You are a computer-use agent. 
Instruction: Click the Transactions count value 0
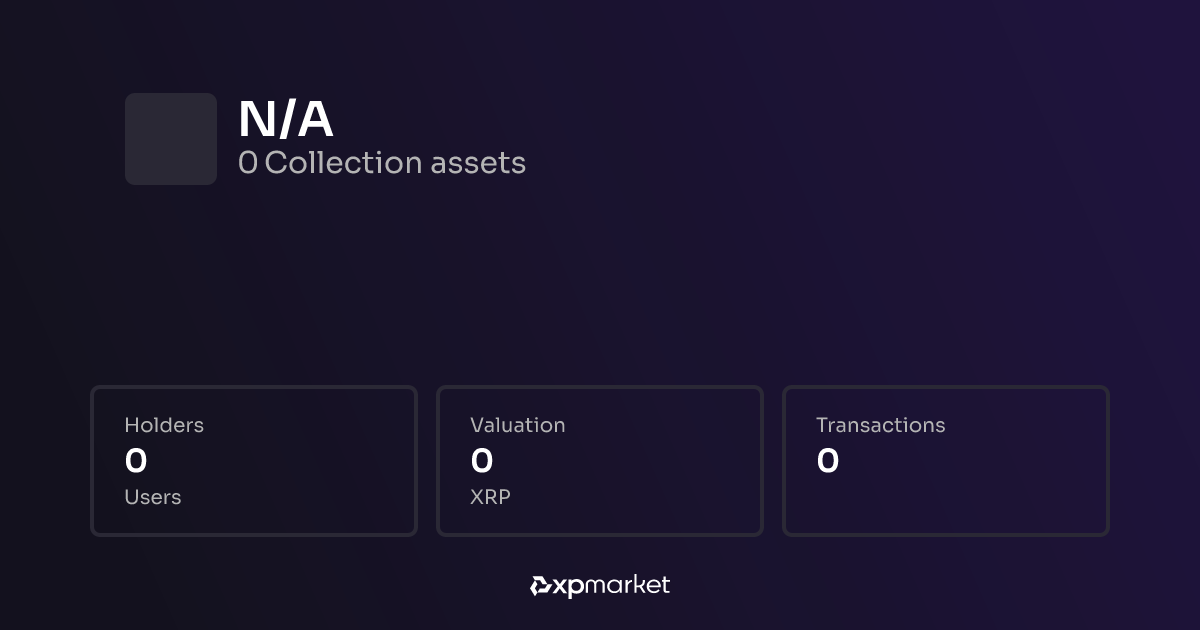click(x=828, y=461)
